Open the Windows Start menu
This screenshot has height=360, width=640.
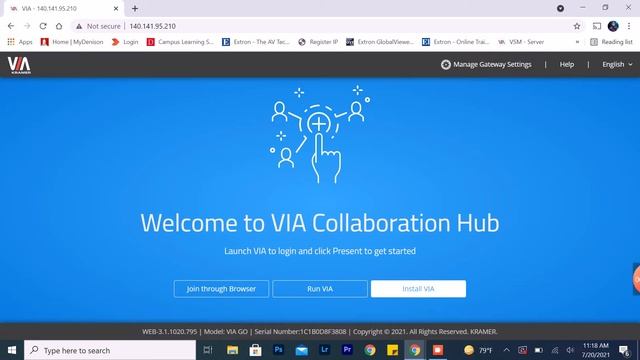click(12, 350)
